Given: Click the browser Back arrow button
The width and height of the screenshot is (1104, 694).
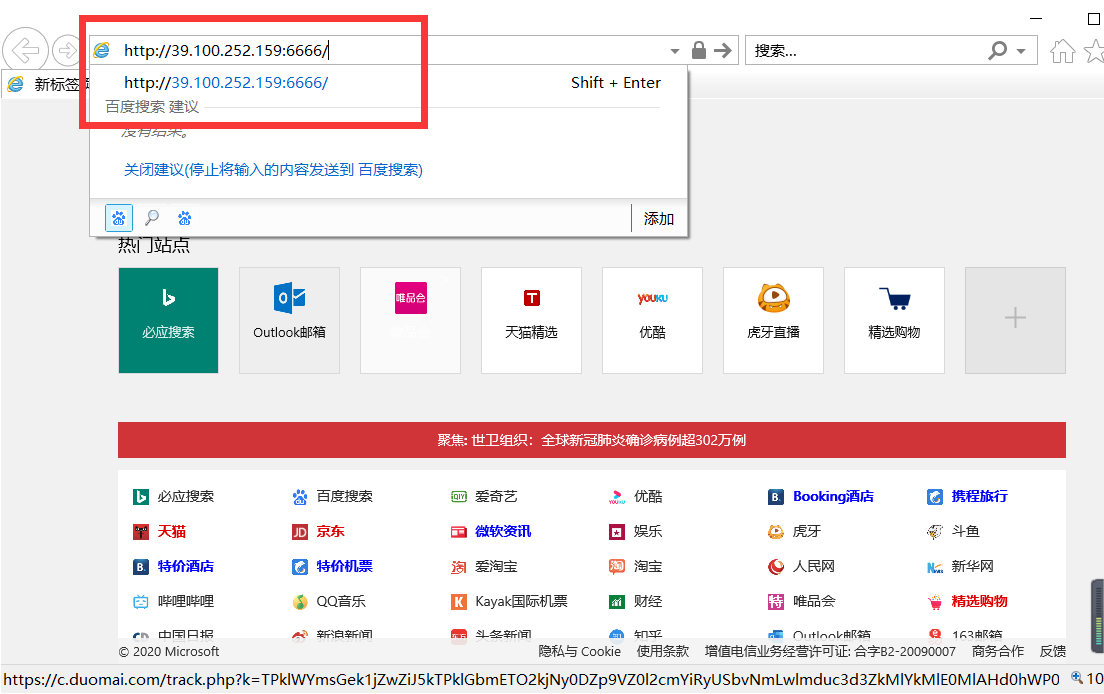Looking at the screenshot, I should [25, 51].
